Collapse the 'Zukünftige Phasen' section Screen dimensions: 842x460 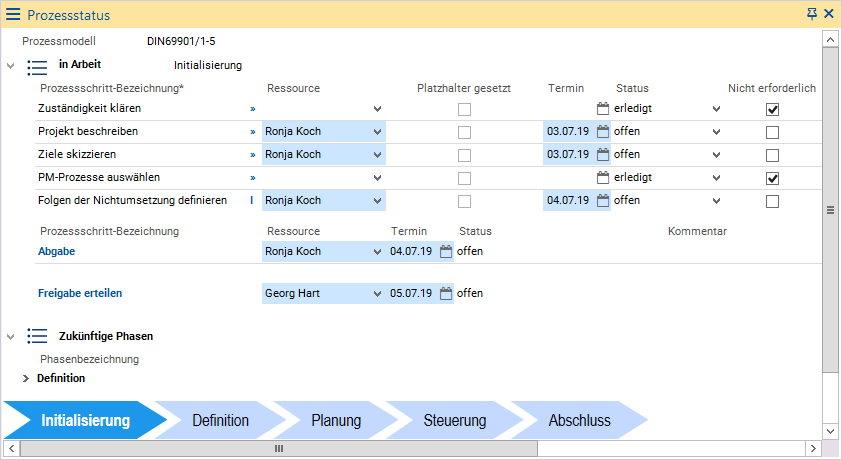click(x=10, y=337)
